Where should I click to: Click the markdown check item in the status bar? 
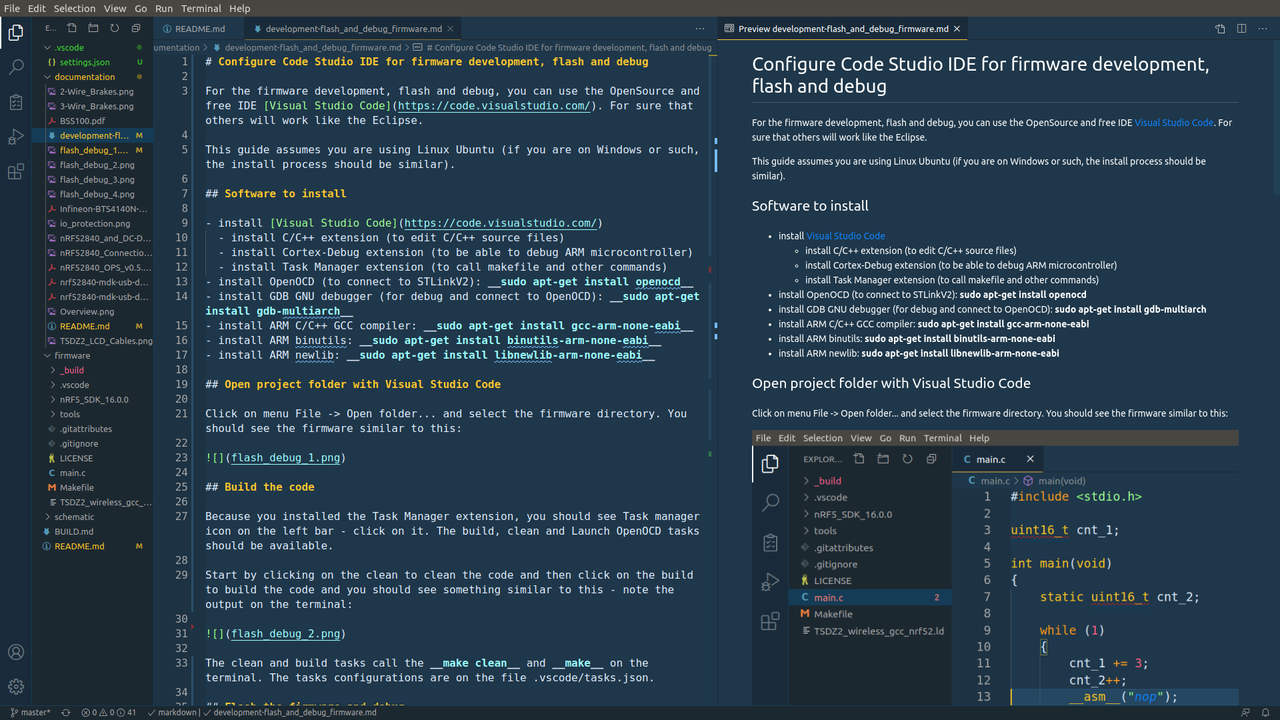173,712
